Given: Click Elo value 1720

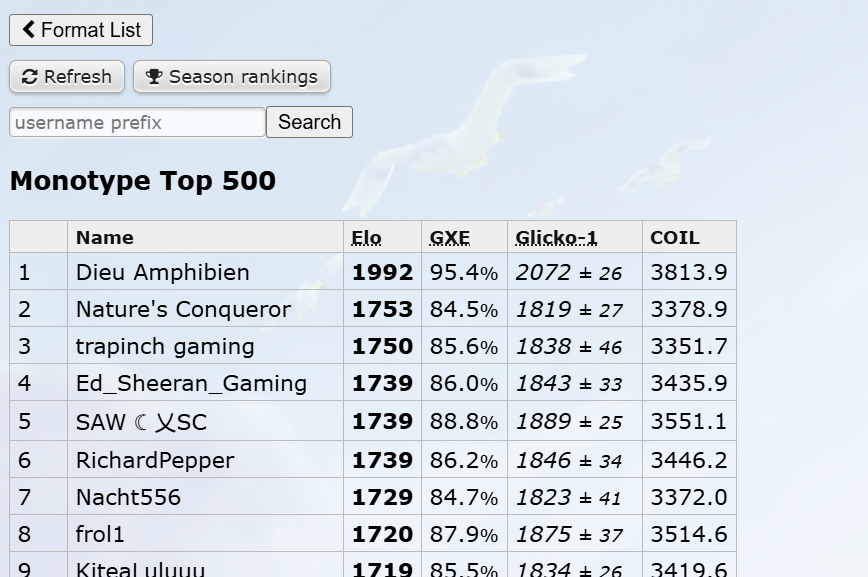Looking at the screenshot, I should click(383, 534).
